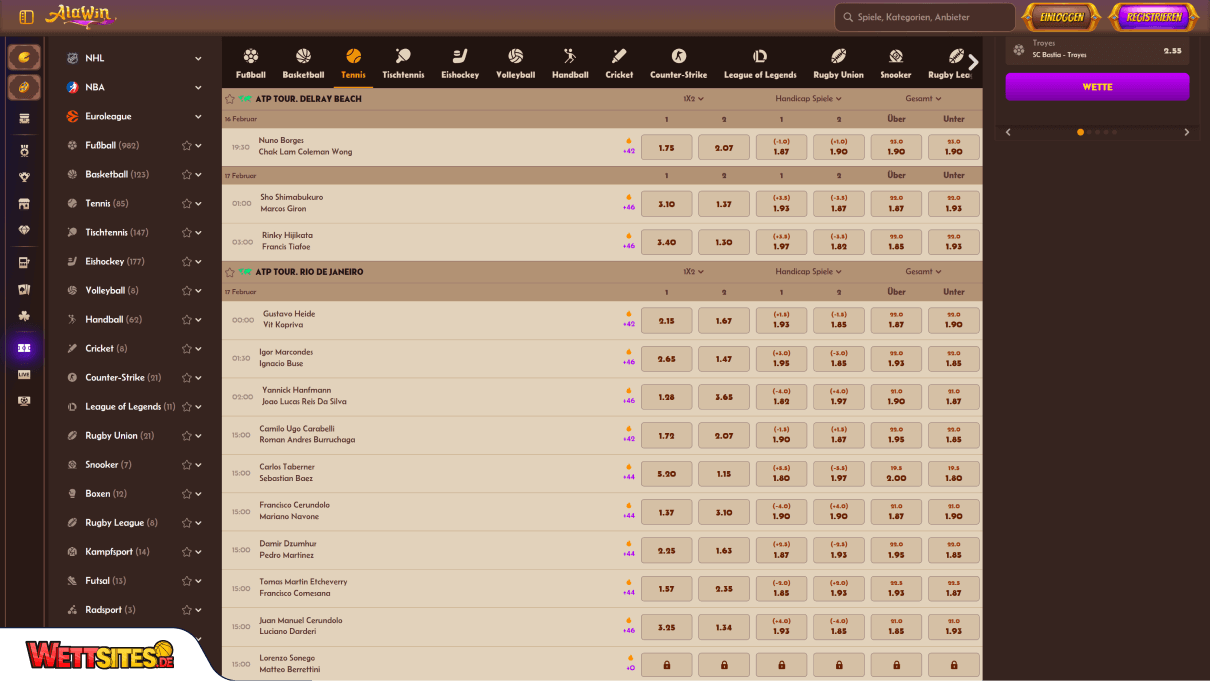Screen dimensions: 1210x681
Task: Toggle the sidebar panel icon beside AlaWin logo
Action: (x=26, y=17)
